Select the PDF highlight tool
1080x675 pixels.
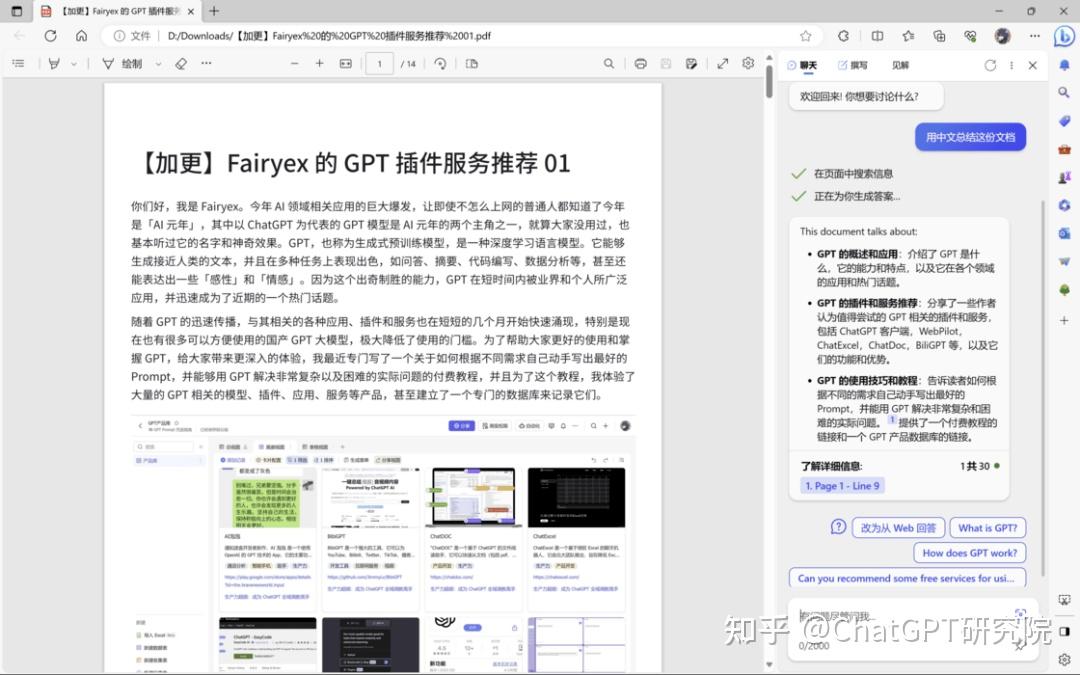pos(54,63)
